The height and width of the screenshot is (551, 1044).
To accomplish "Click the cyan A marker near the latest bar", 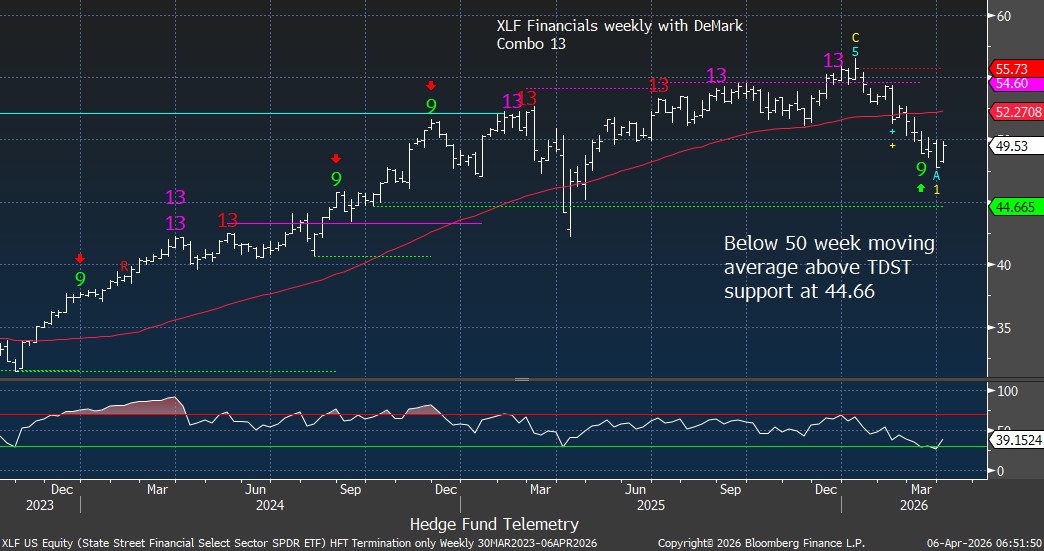I will pos(936,175).
